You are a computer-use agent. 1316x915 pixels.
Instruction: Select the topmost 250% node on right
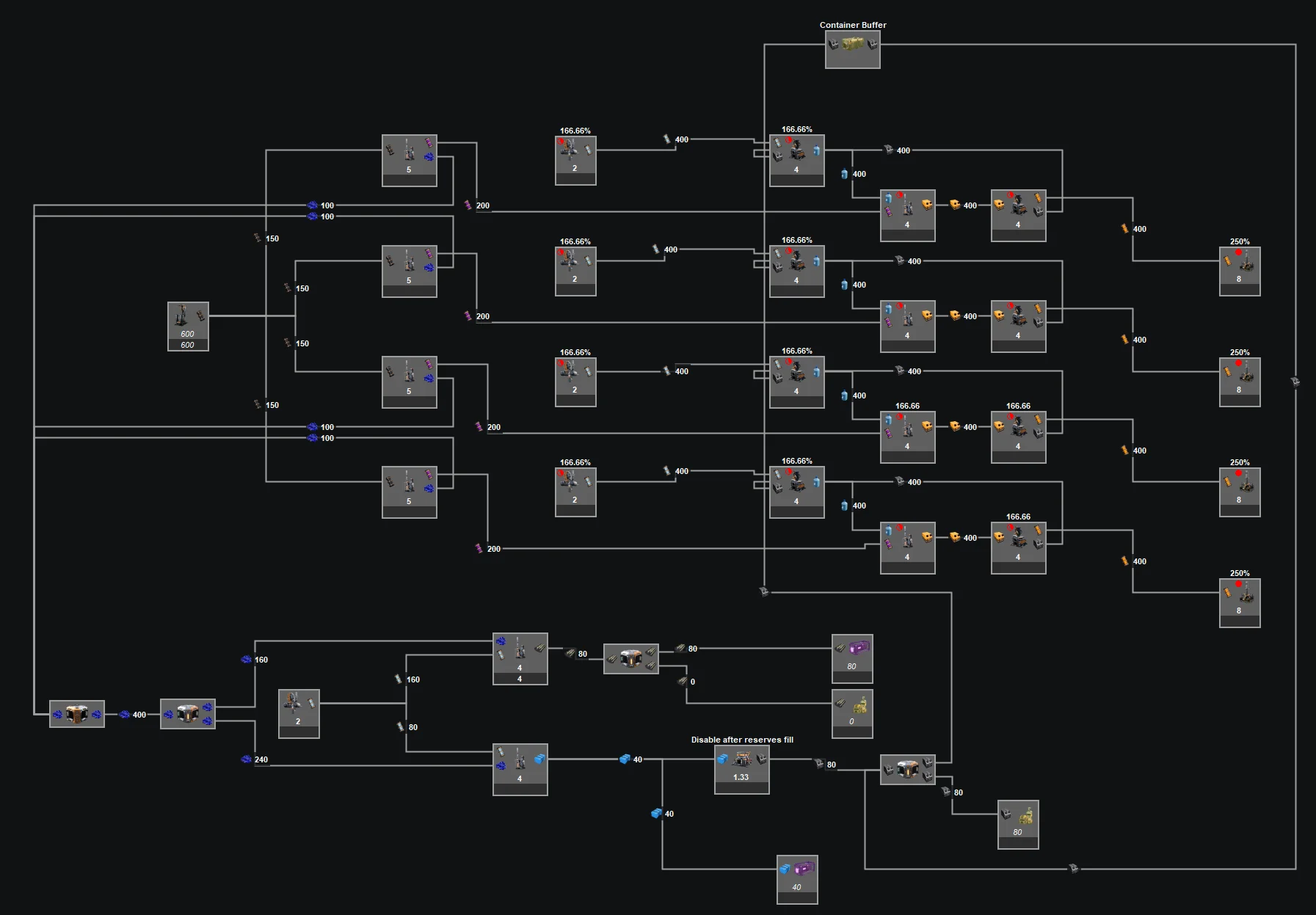point(1240,271)
